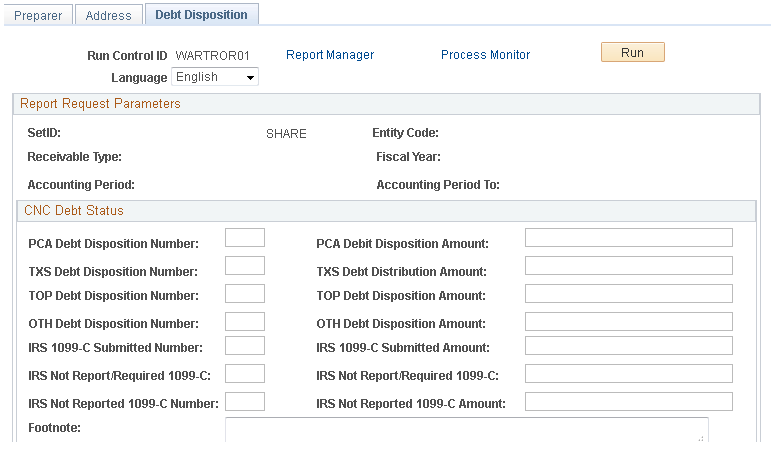The height and width of the screenshot is (450, 775).
Task: Focus the TOP Debt Disposition Number field
Action: pyautogui.click(x=245, y=293)
